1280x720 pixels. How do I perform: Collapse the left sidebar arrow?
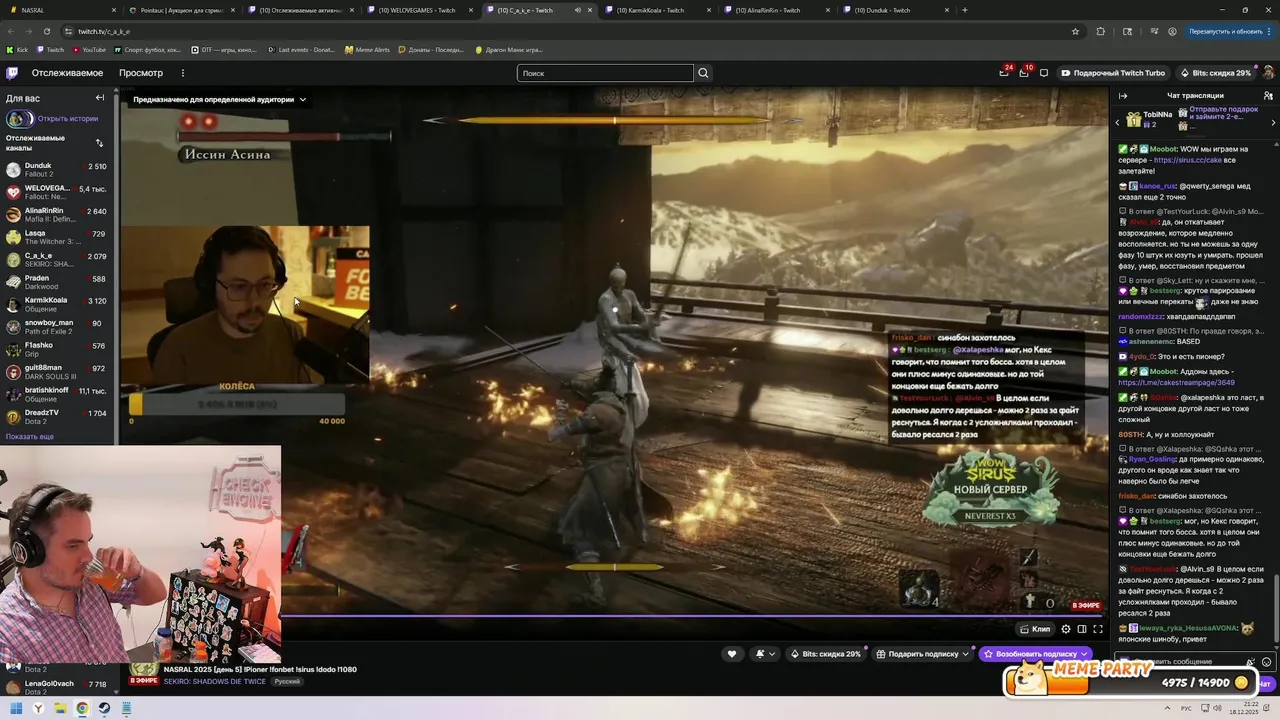click(100, 98)
